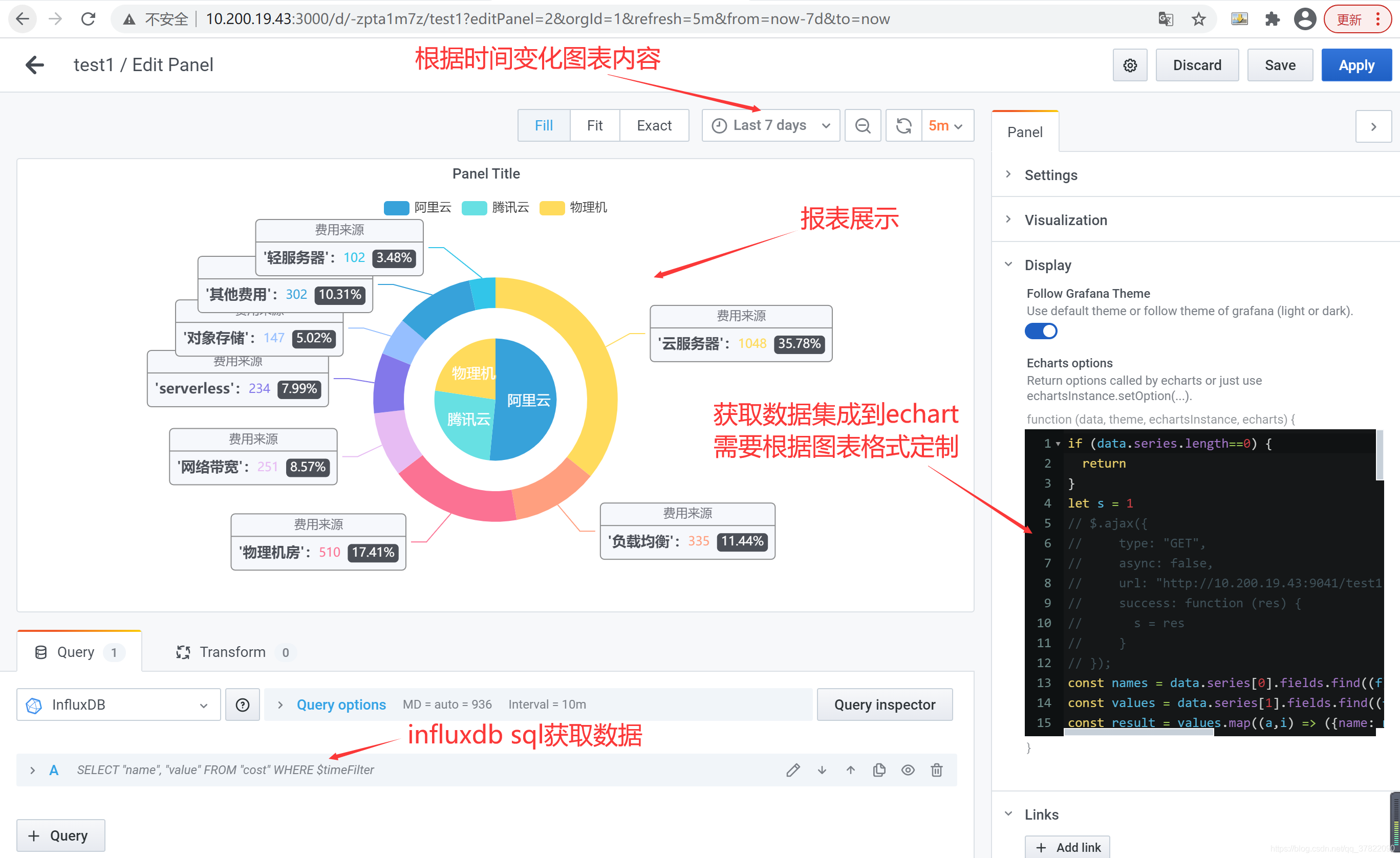Click the Query Inspector button

pyautogui.click(x=885, y=704)
